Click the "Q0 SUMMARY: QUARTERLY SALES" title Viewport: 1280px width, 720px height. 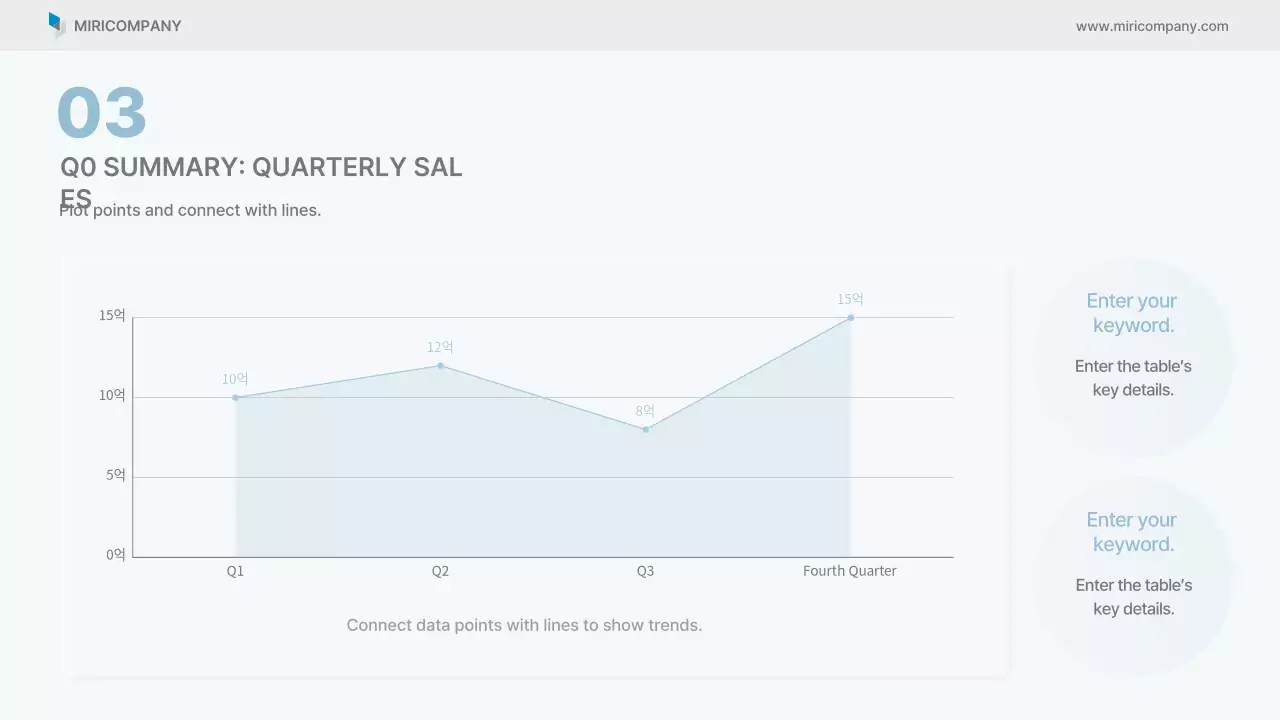261,168
